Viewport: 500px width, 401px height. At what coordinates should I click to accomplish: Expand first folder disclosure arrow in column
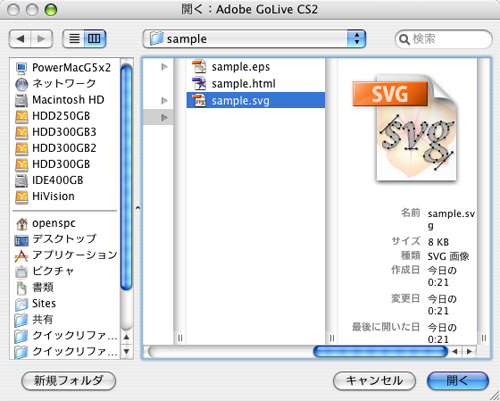[164, 67]
